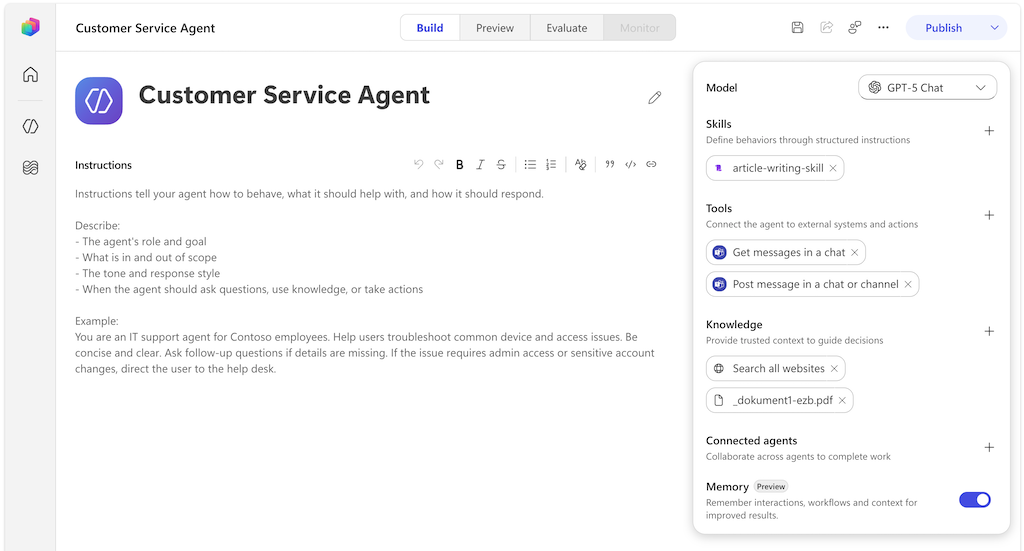Add a knowledge source with plus

pyautogui.click(x=989, y=332)
